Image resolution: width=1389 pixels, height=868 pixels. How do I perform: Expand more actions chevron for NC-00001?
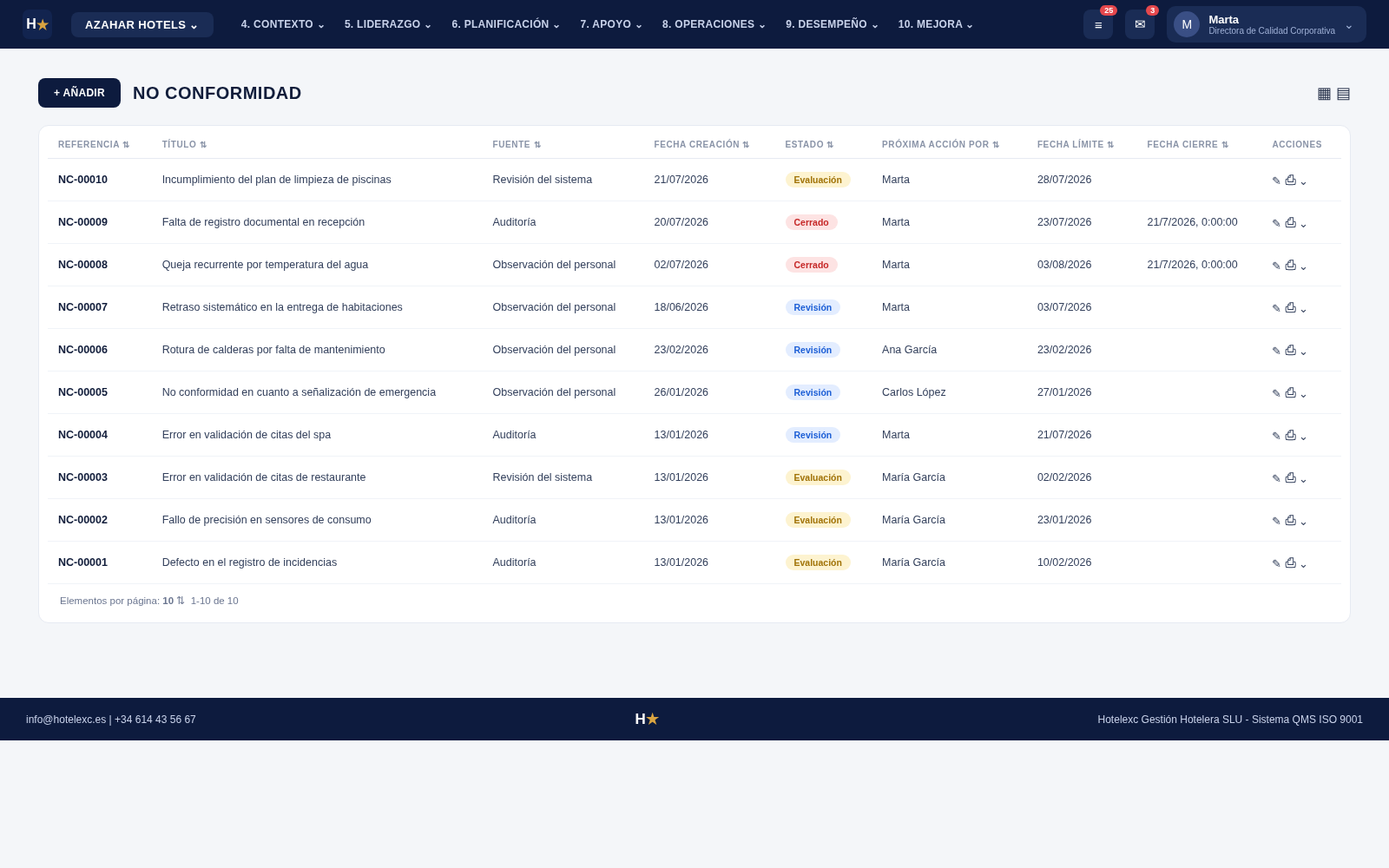click(x=1304, y=564)
